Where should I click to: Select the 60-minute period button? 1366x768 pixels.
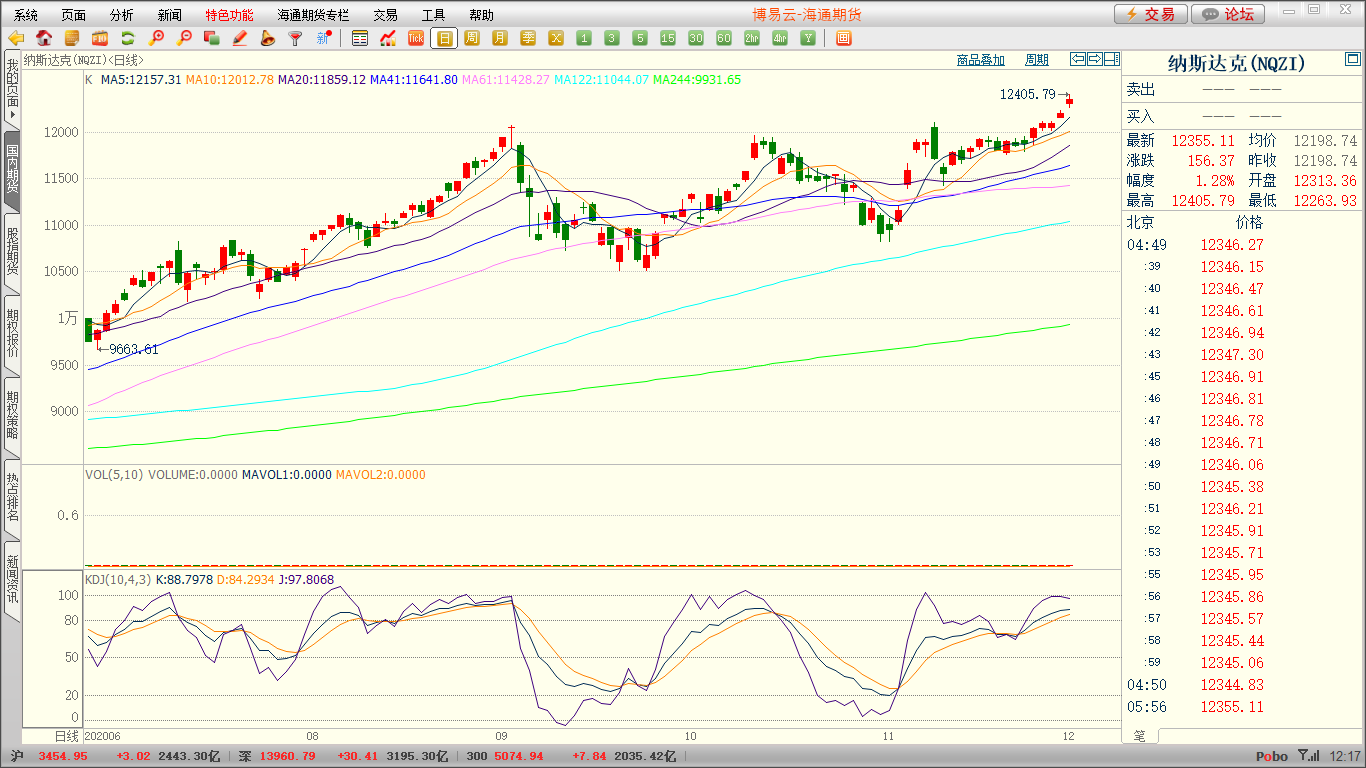pos(724,38)
